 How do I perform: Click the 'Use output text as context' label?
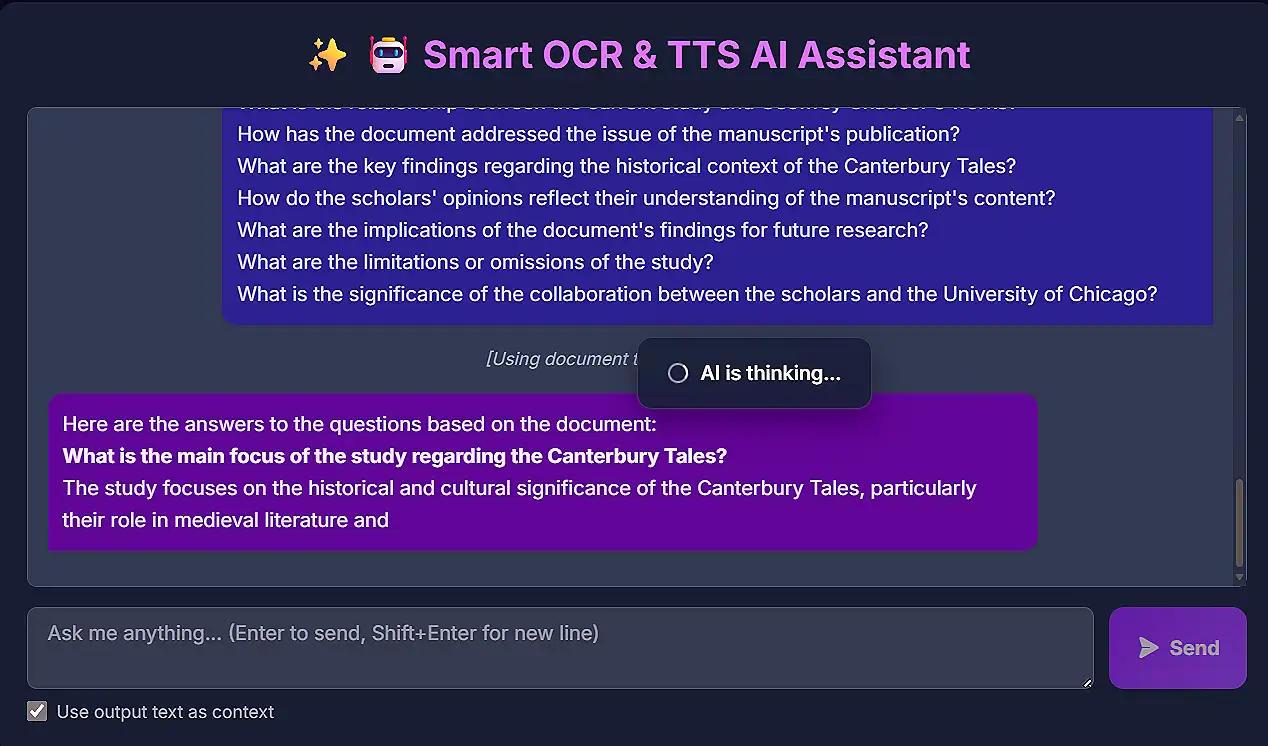pyautogui.click(x=165, y=712)
